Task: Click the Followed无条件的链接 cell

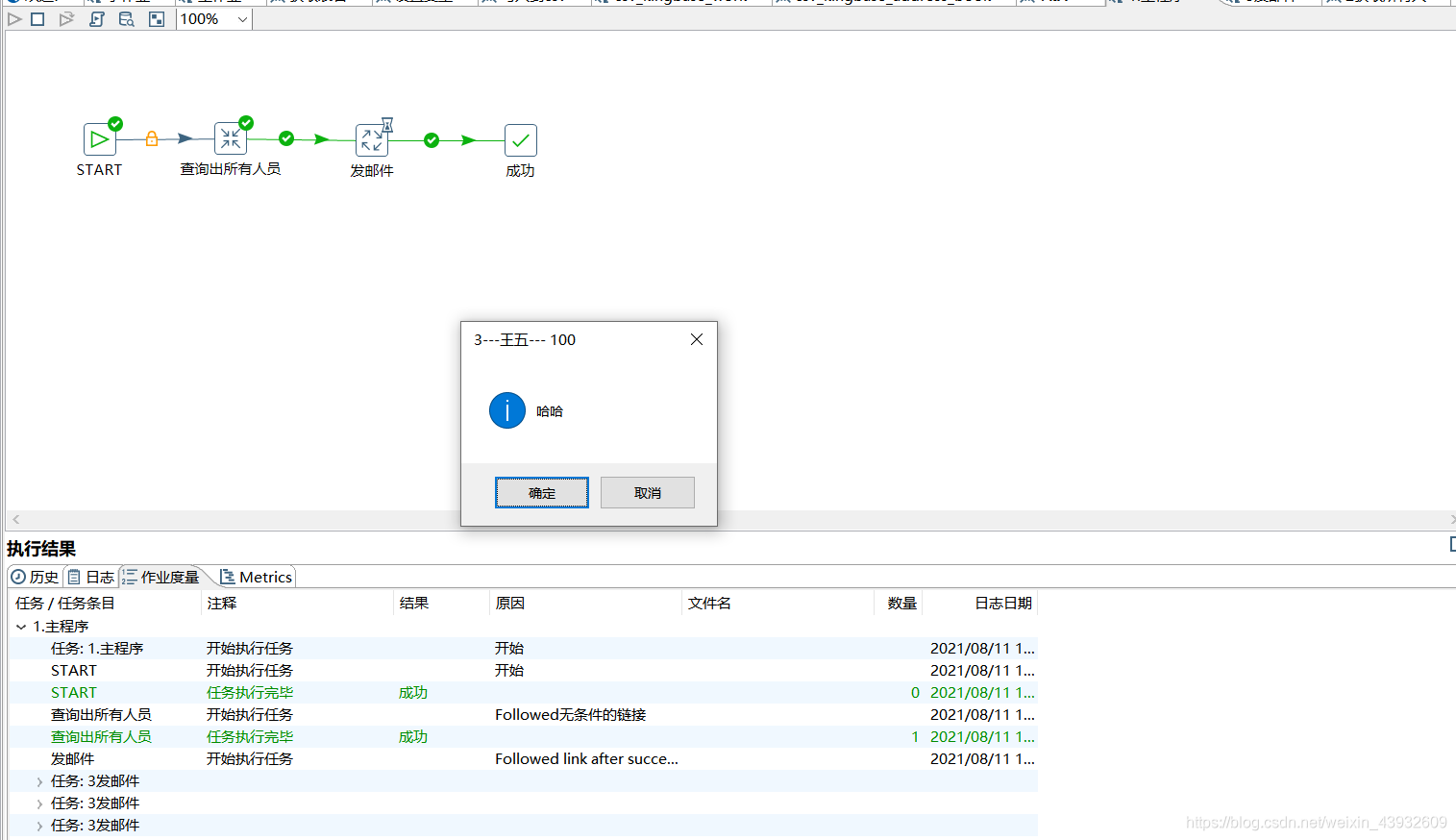Action: [570, 714]
